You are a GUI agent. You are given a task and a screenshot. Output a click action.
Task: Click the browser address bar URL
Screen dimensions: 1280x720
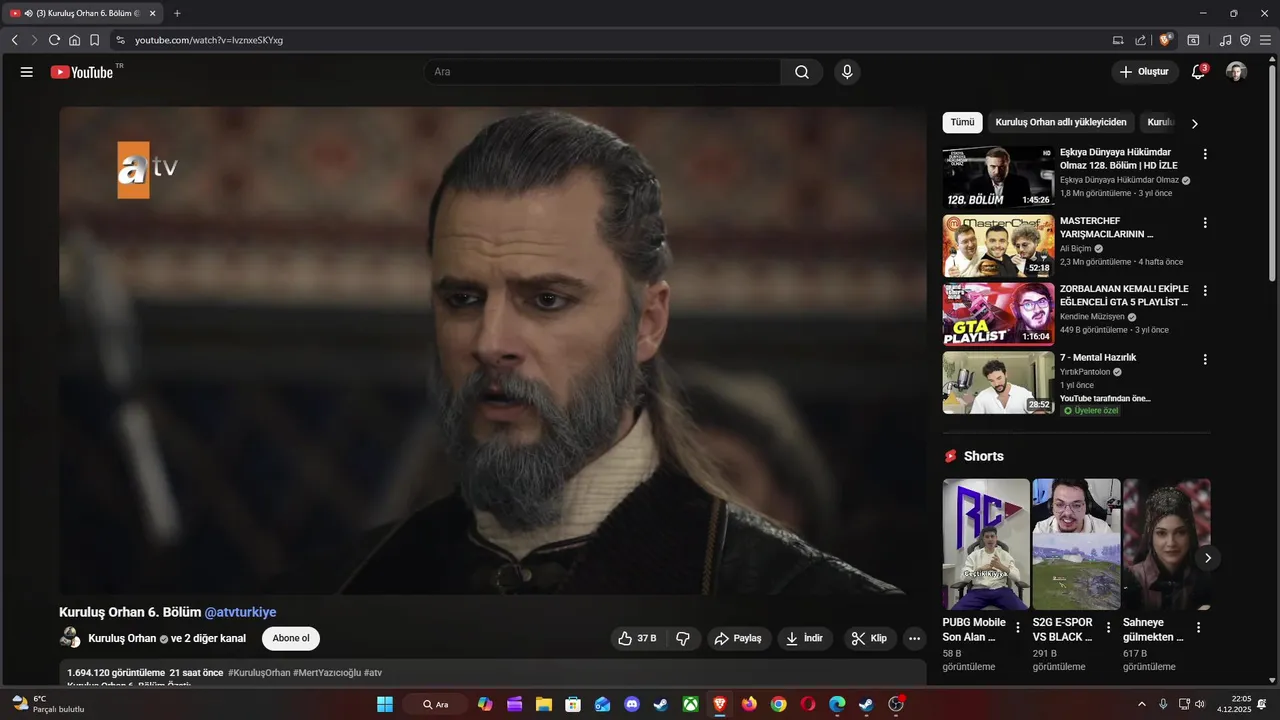pyautogui.click(x=209, y=40)
